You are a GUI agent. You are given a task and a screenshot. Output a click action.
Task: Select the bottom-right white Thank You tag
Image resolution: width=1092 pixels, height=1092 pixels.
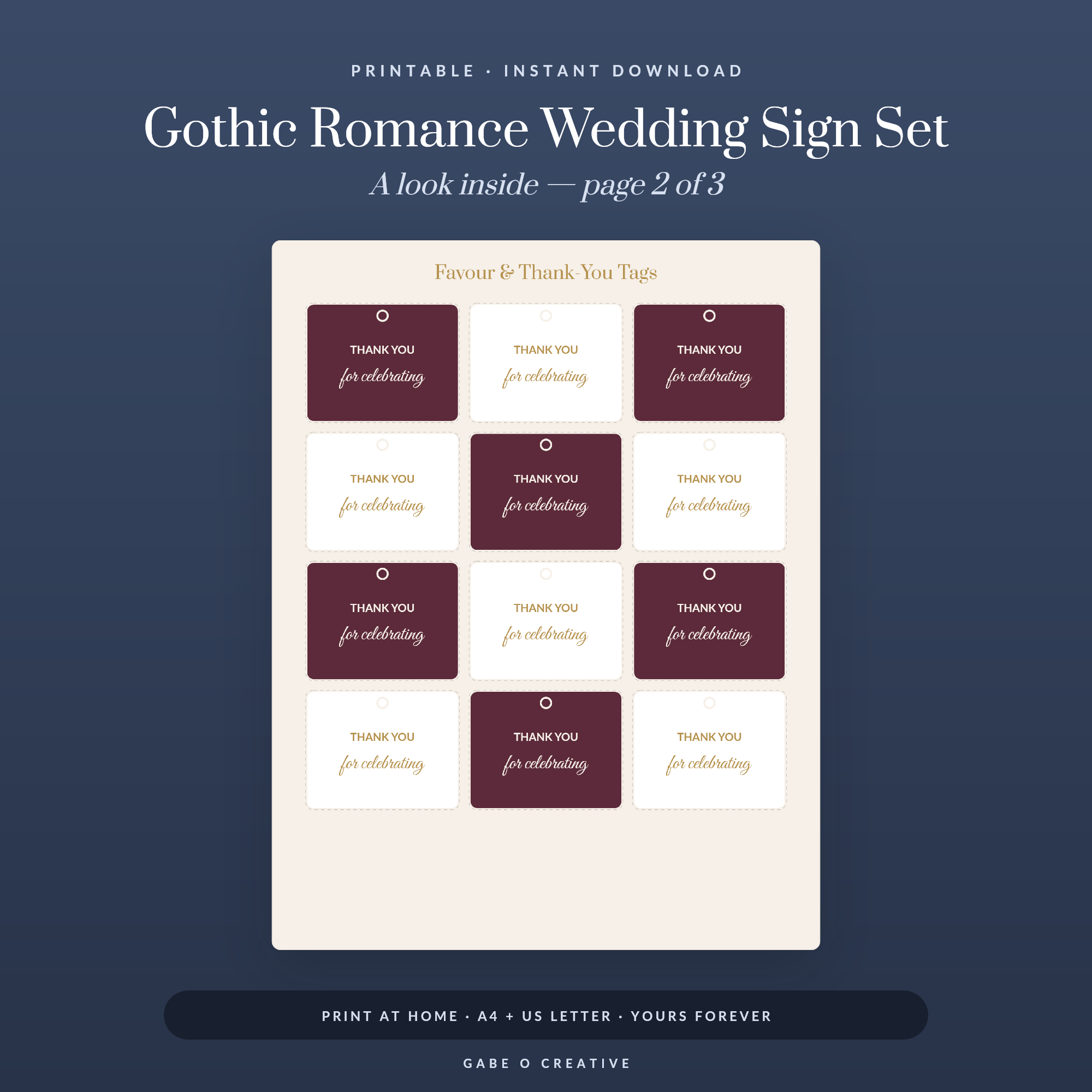709,750
